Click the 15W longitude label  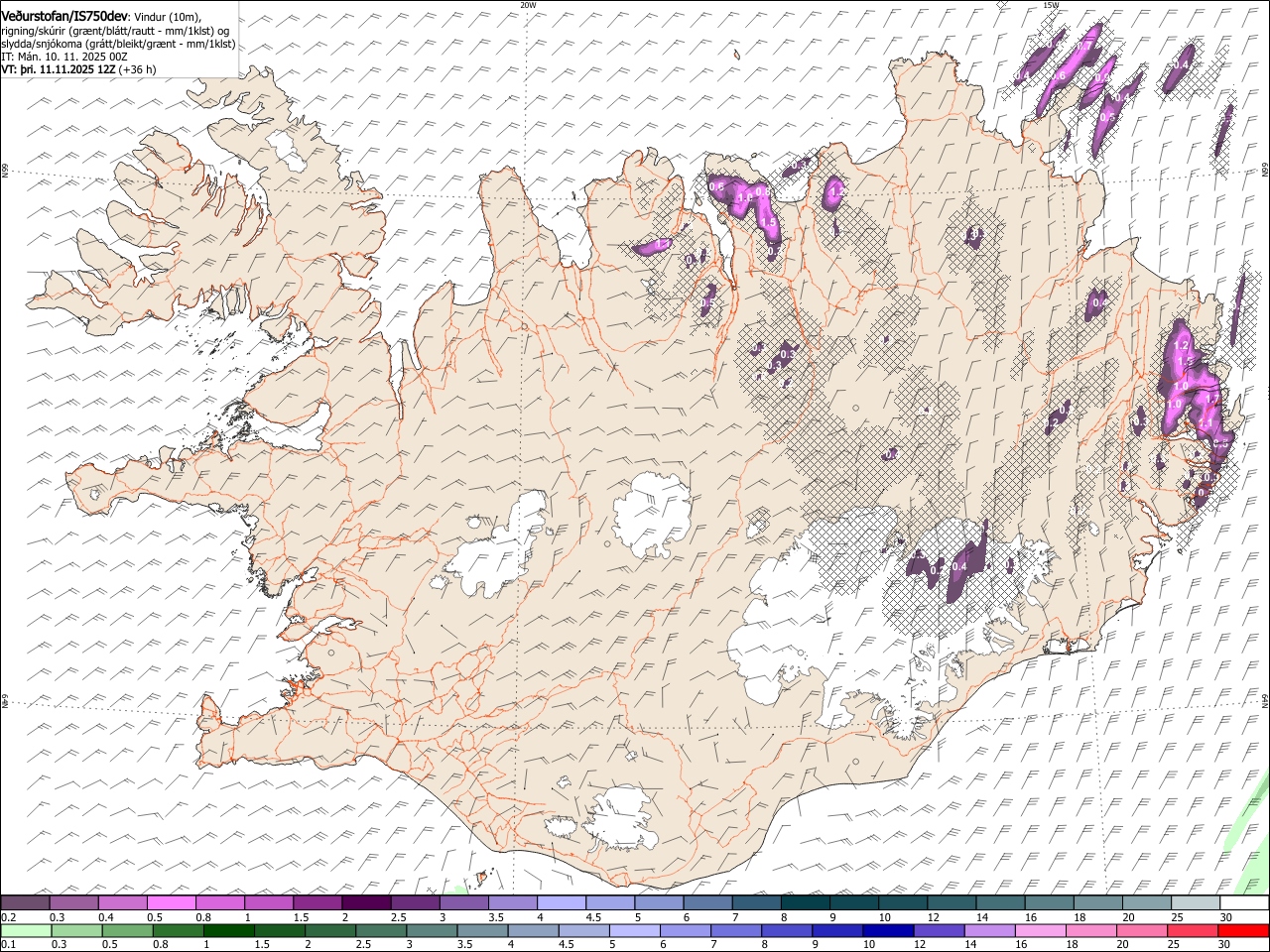click(1051, 5)
